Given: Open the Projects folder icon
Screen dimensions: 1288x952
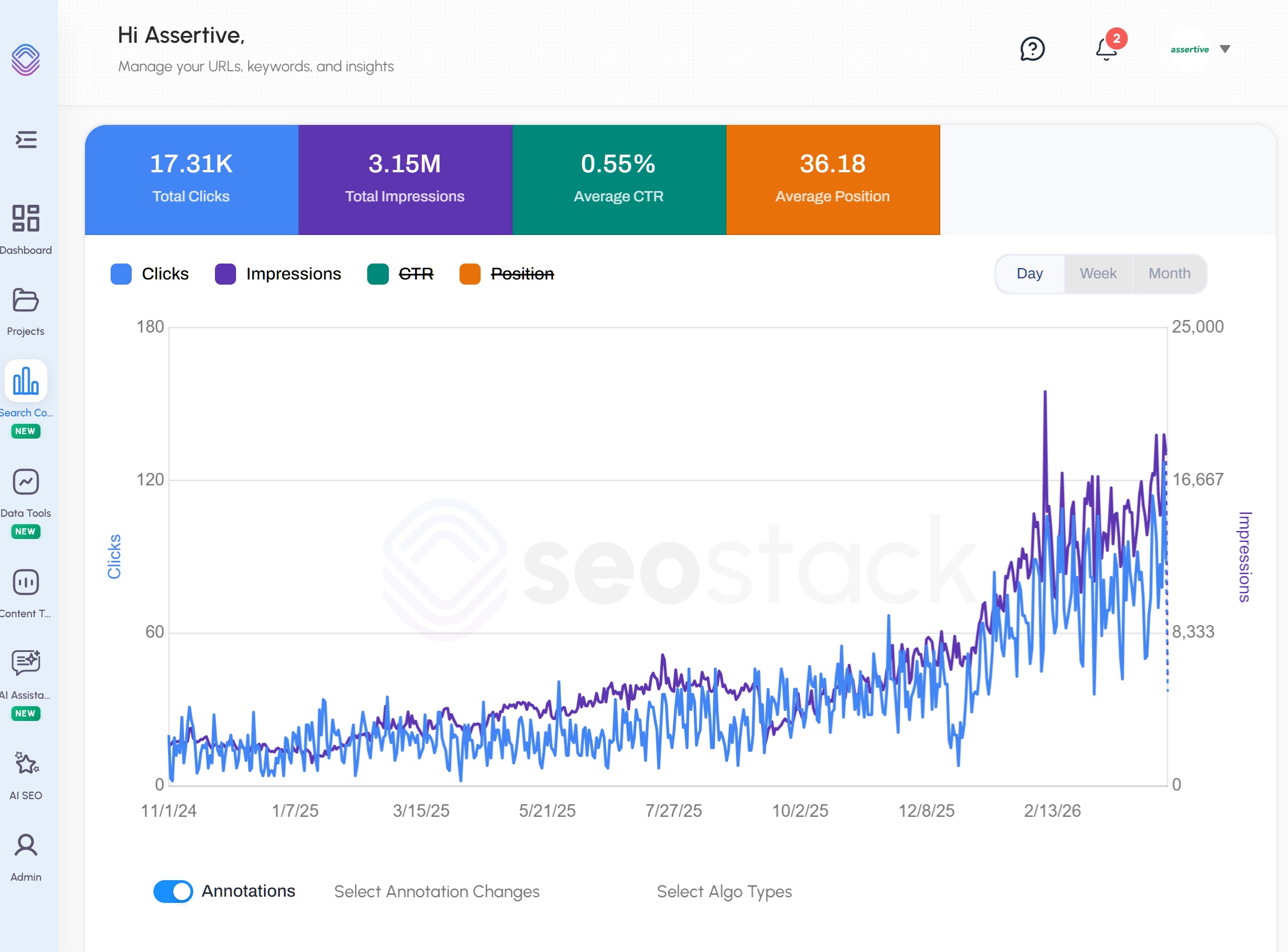Looking at the screenshot, I should pos(26,300).
